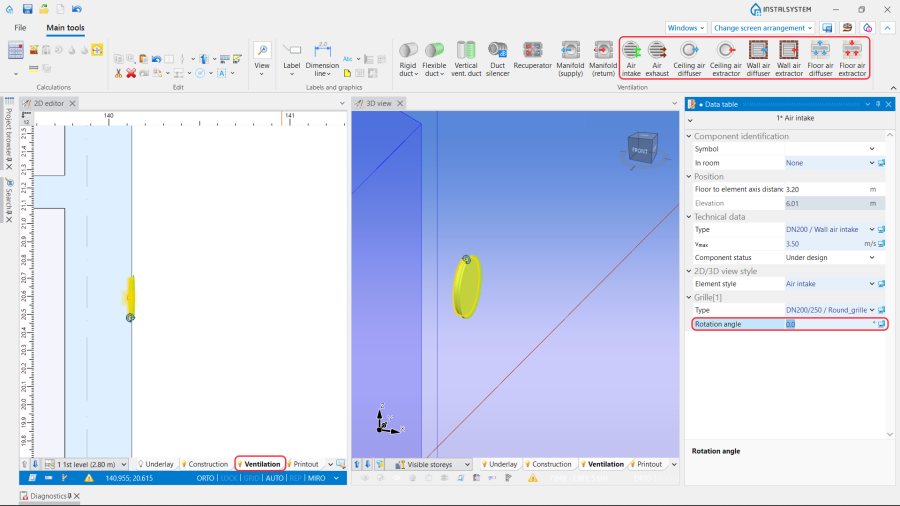Select the Air exhaust tool
Viewport: 900px width, 506px height.
tap(658, 56)
